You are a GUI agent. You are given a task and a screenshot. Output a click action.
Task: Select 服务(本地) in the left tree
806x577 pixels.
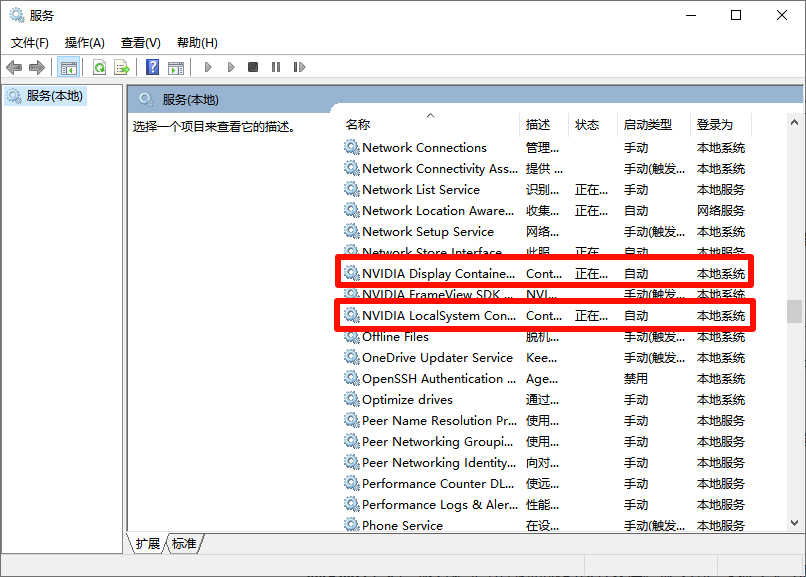pyautogui.click(x=55, y=96)
